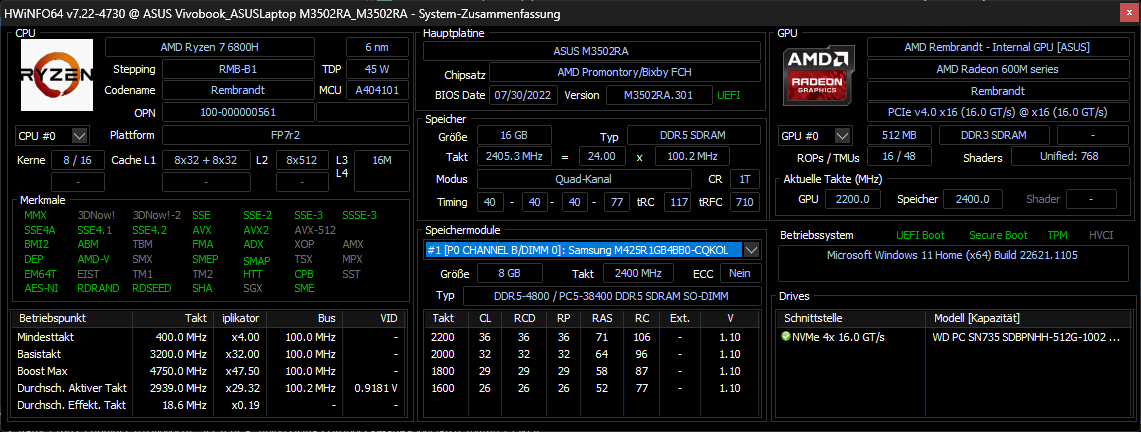Click the ASUS M3502RA mainboard field

click(x=592, y=52)
